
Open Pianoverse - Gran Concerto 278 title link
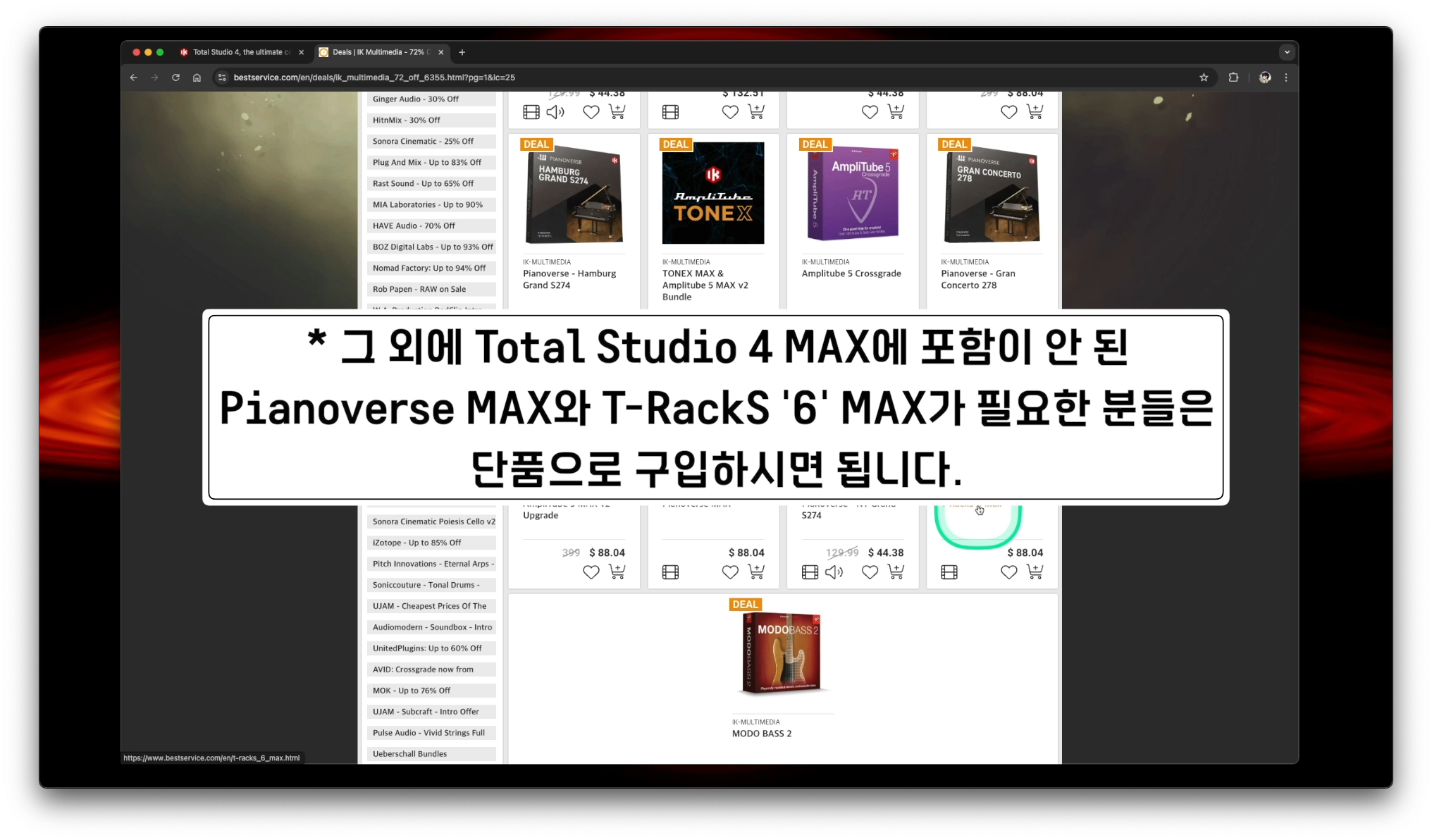pyautogui.click(x=978, y=279)
